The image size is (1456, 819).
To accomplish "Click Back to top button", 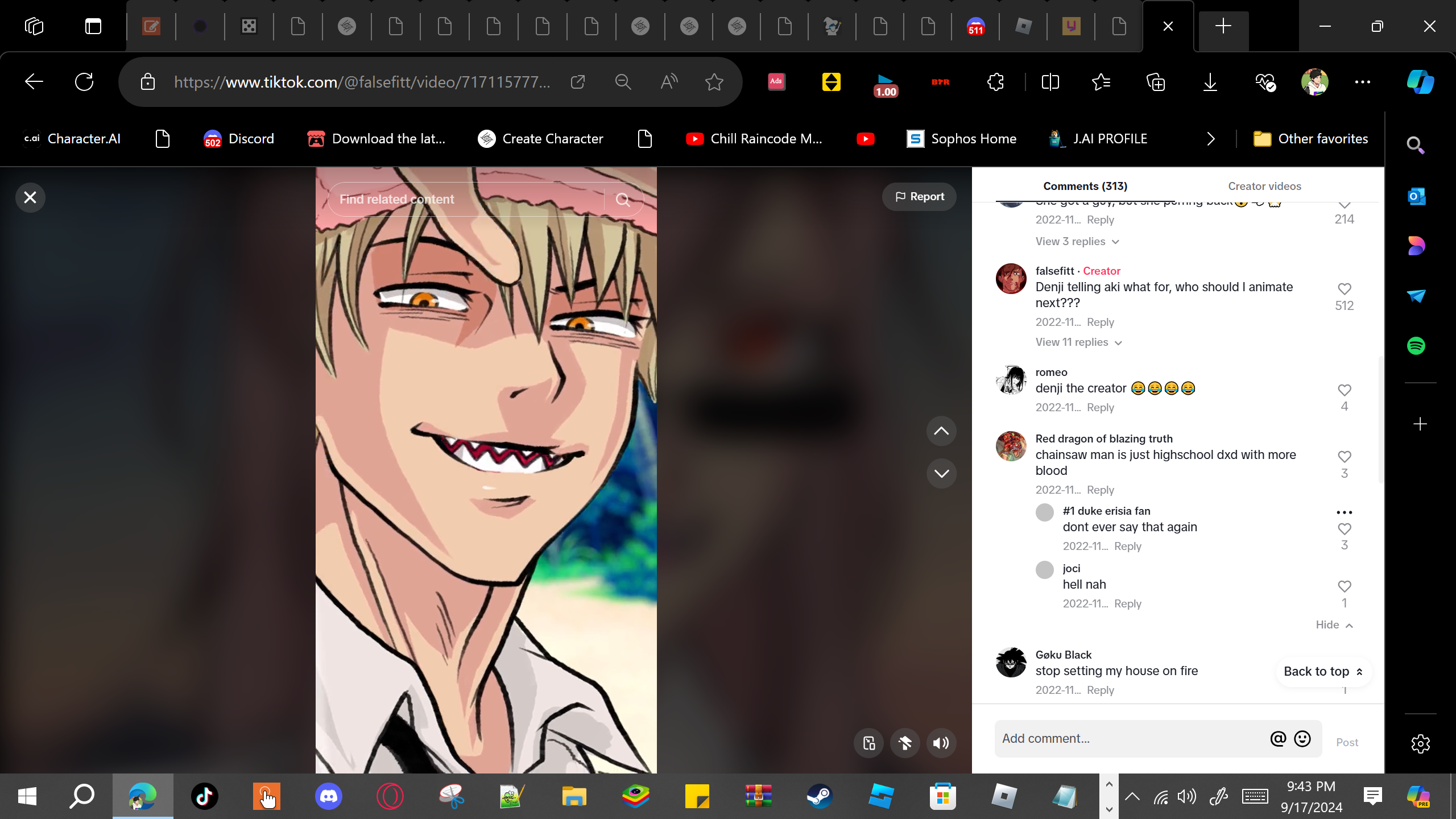I will click(1322, 671).
